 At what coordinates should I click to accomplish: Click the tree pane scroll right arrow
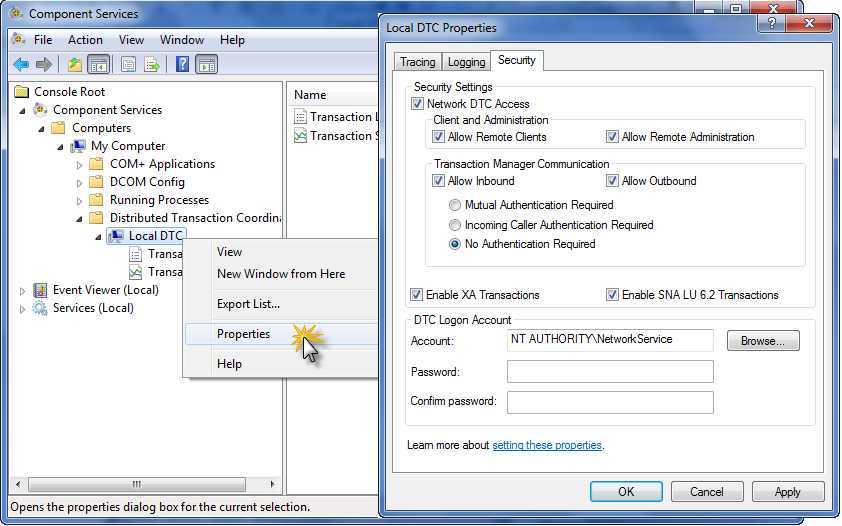(272, 484)
